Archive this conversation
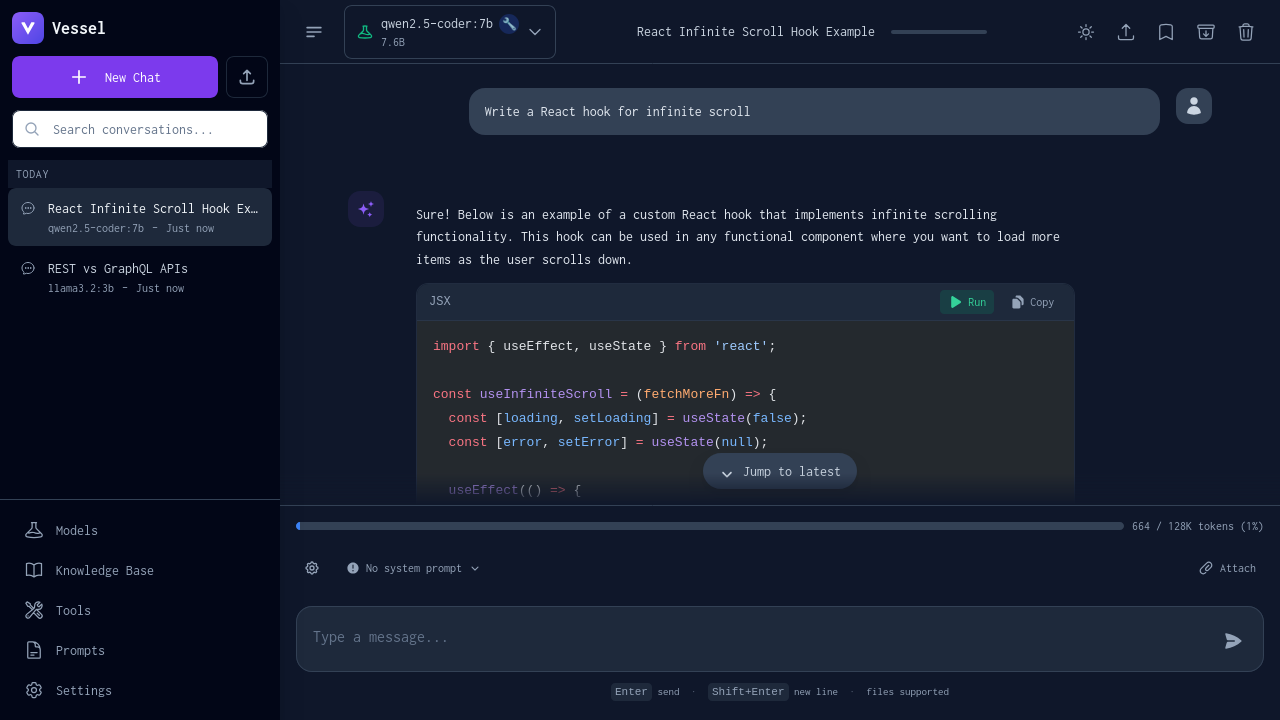Image resolution: width=1280 pixels, height=720 pixels. point(1206,32)
